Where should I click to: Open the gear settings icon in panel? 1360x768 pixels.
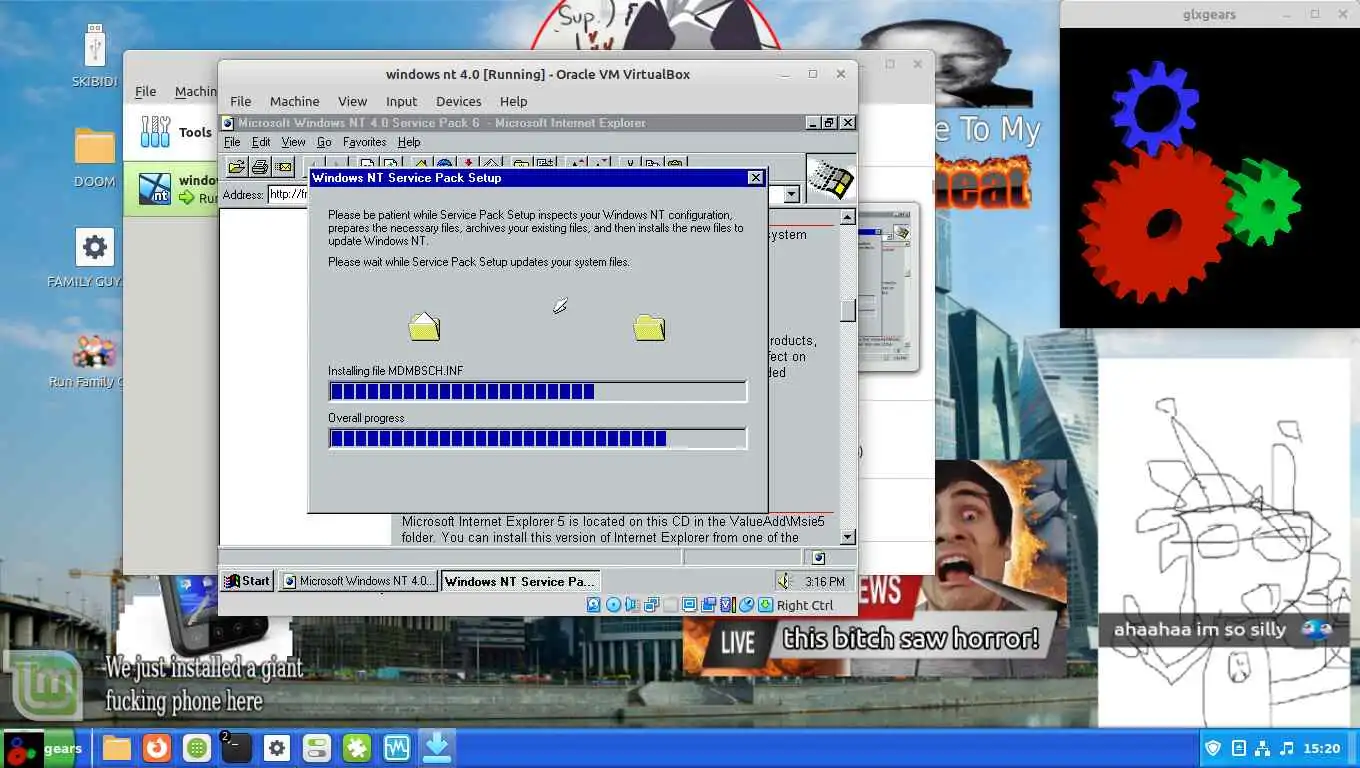tap(277, 748)
